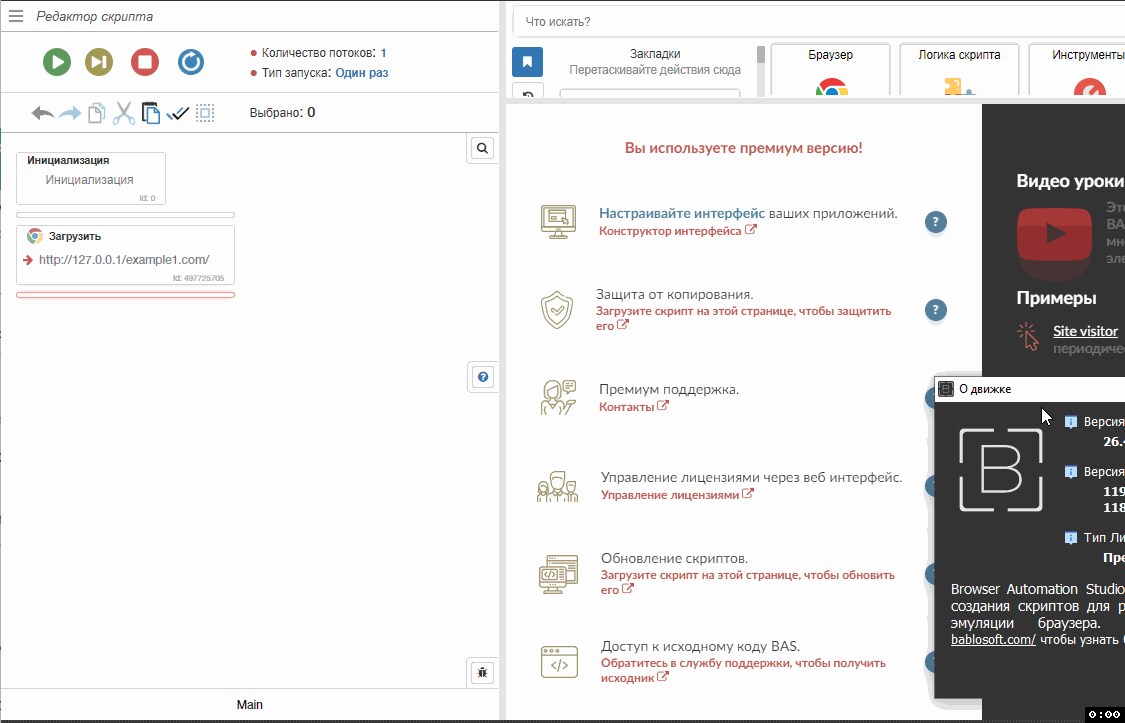Click the blue restart script icon
1125x723 pixels.
(x=191, y=62)
